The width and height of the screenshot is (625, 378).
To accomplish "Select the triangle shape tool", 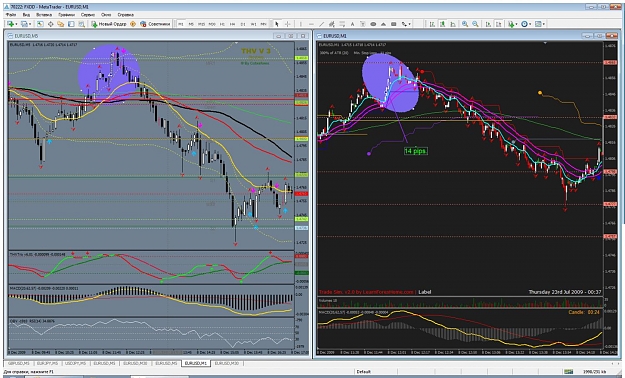I will pos(383,24).
